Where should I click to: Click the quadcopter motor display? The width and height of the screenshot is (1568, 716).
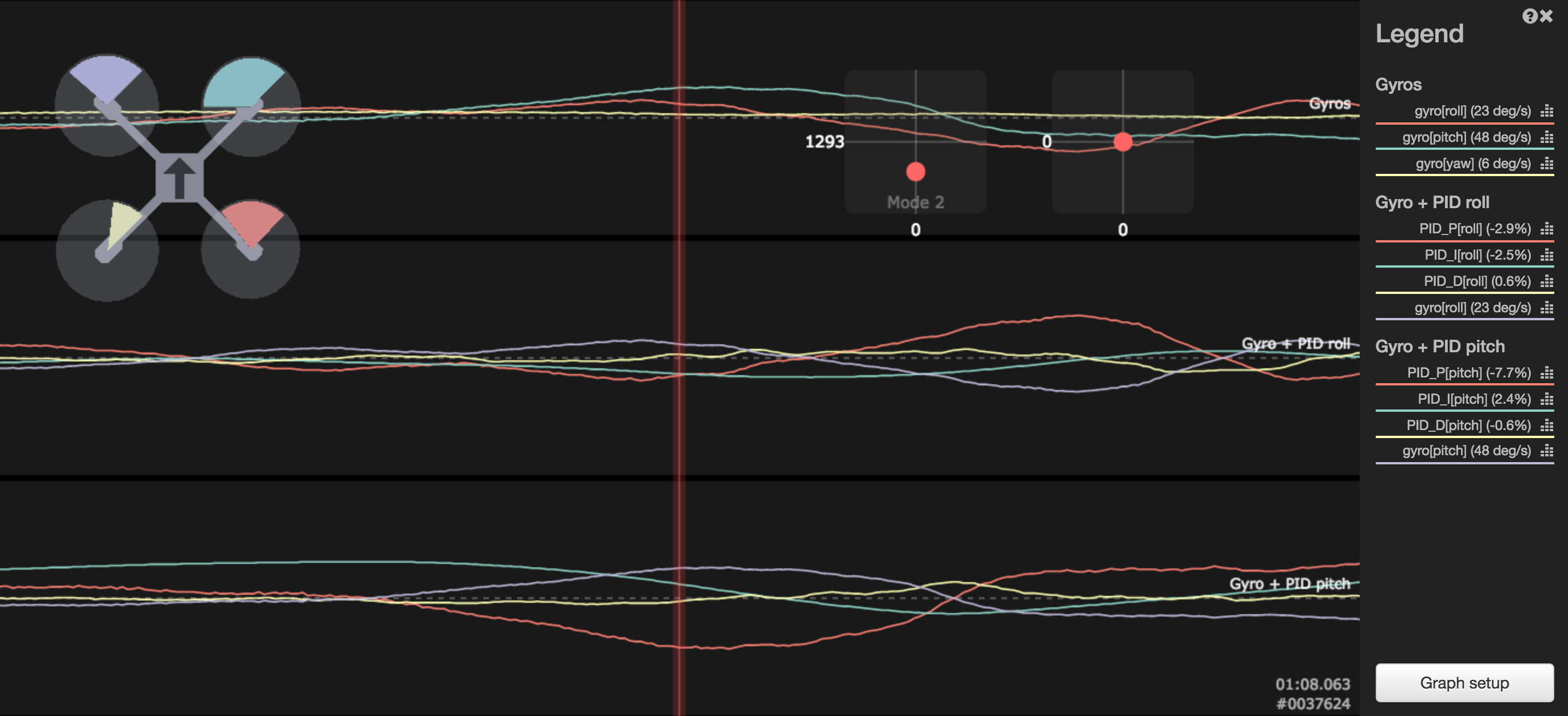tap(179, 176)
